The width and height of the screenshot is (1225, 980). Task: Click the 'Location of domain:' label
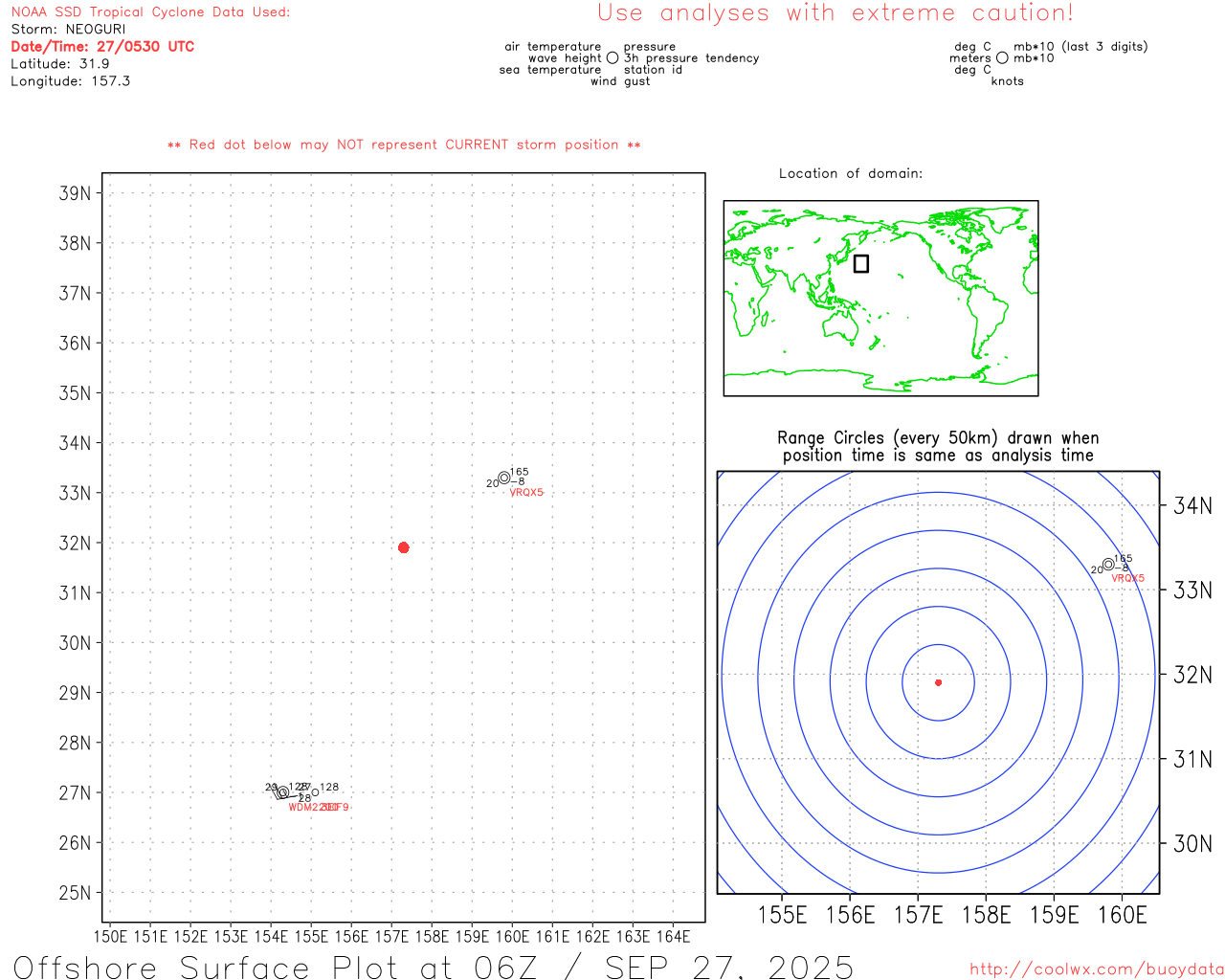click(x=851, y=173)
